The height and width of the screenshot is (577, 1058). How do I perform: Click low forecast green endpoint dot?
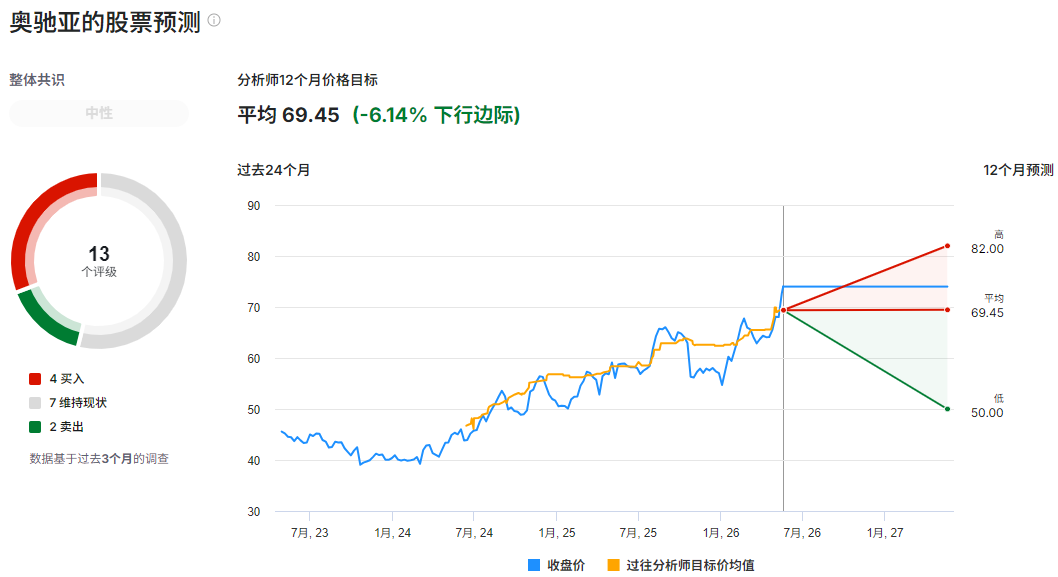(947, 409)
